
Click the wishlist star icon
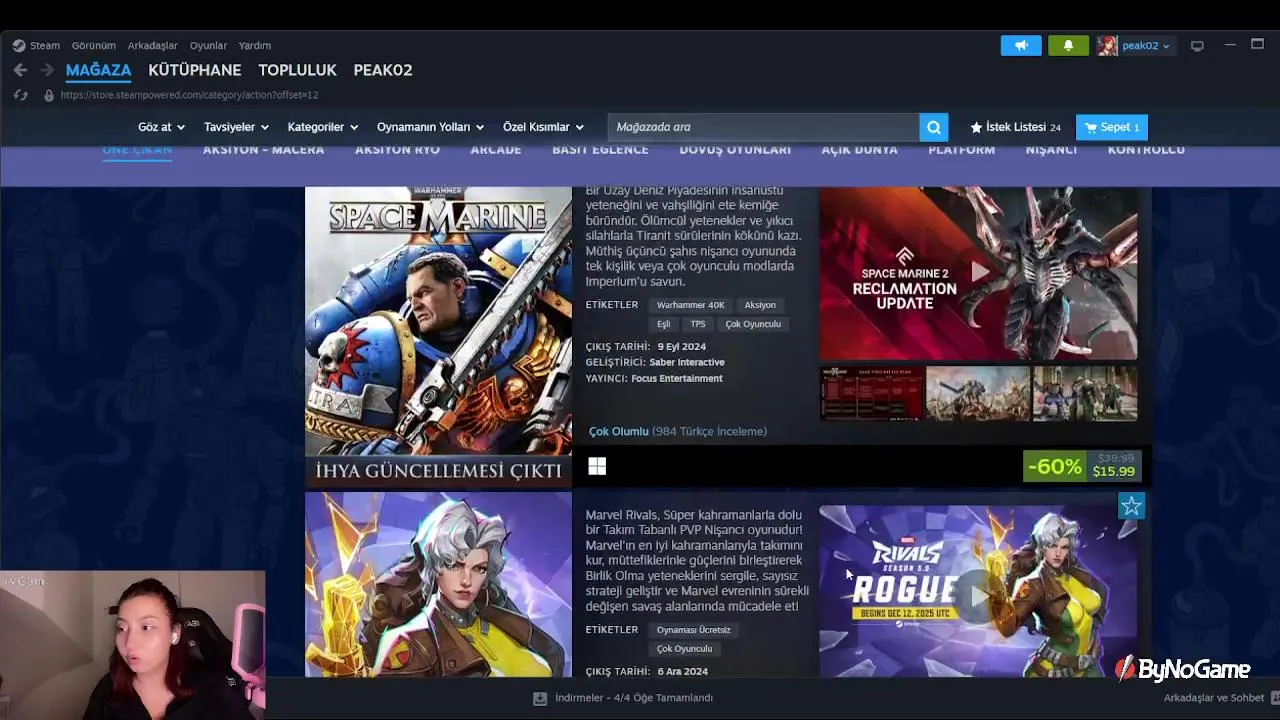click(x=976, y=127)
